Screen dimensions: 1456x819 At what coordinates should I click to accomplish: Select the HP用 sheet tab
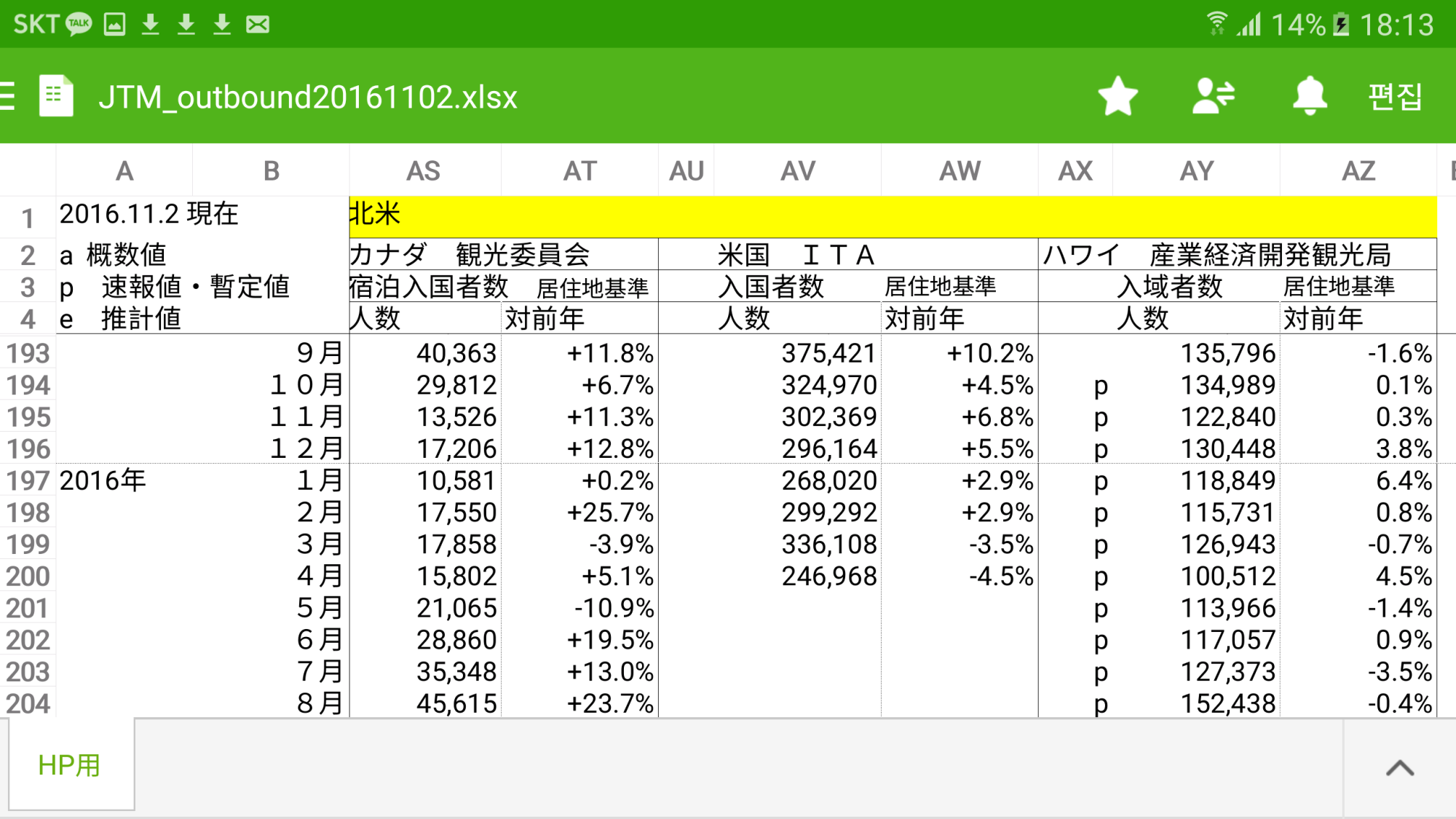tap(71, 764)
